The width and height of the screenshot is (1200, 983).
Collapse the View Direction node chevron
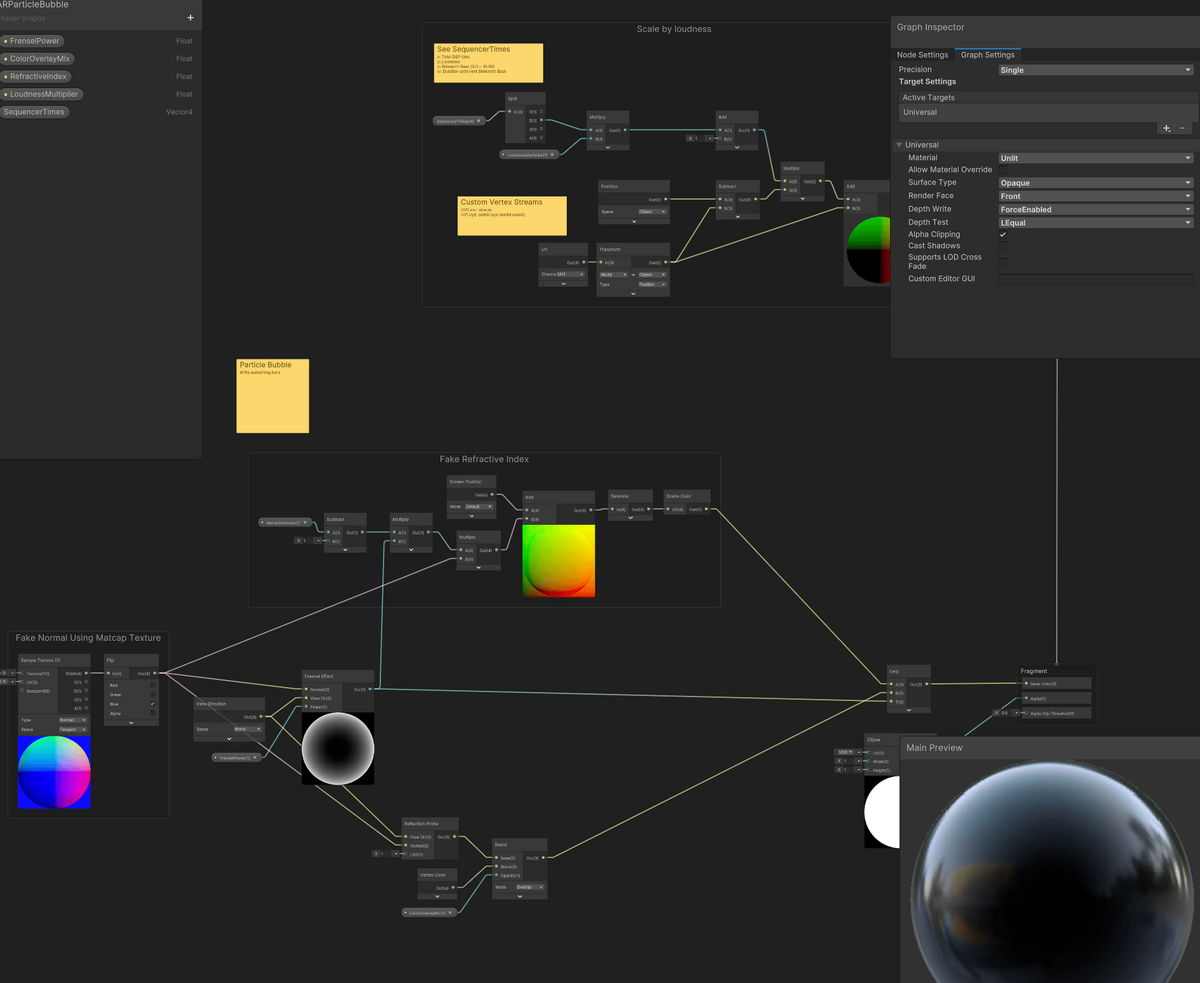click(230, 741)
